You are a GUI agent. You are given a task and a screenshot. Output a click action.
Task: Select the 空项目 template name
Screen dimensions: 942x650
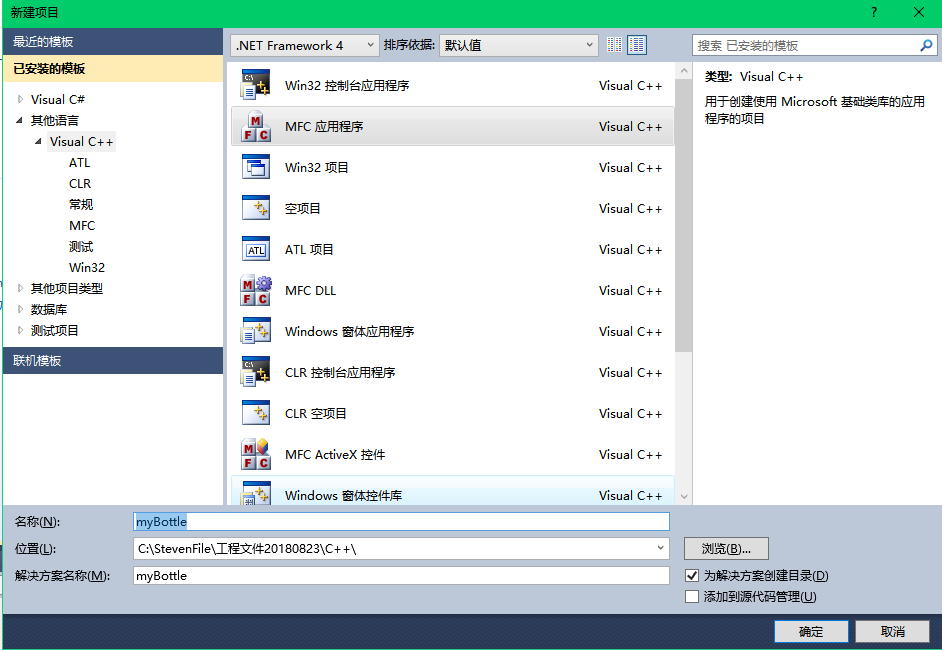coord(302,208)
